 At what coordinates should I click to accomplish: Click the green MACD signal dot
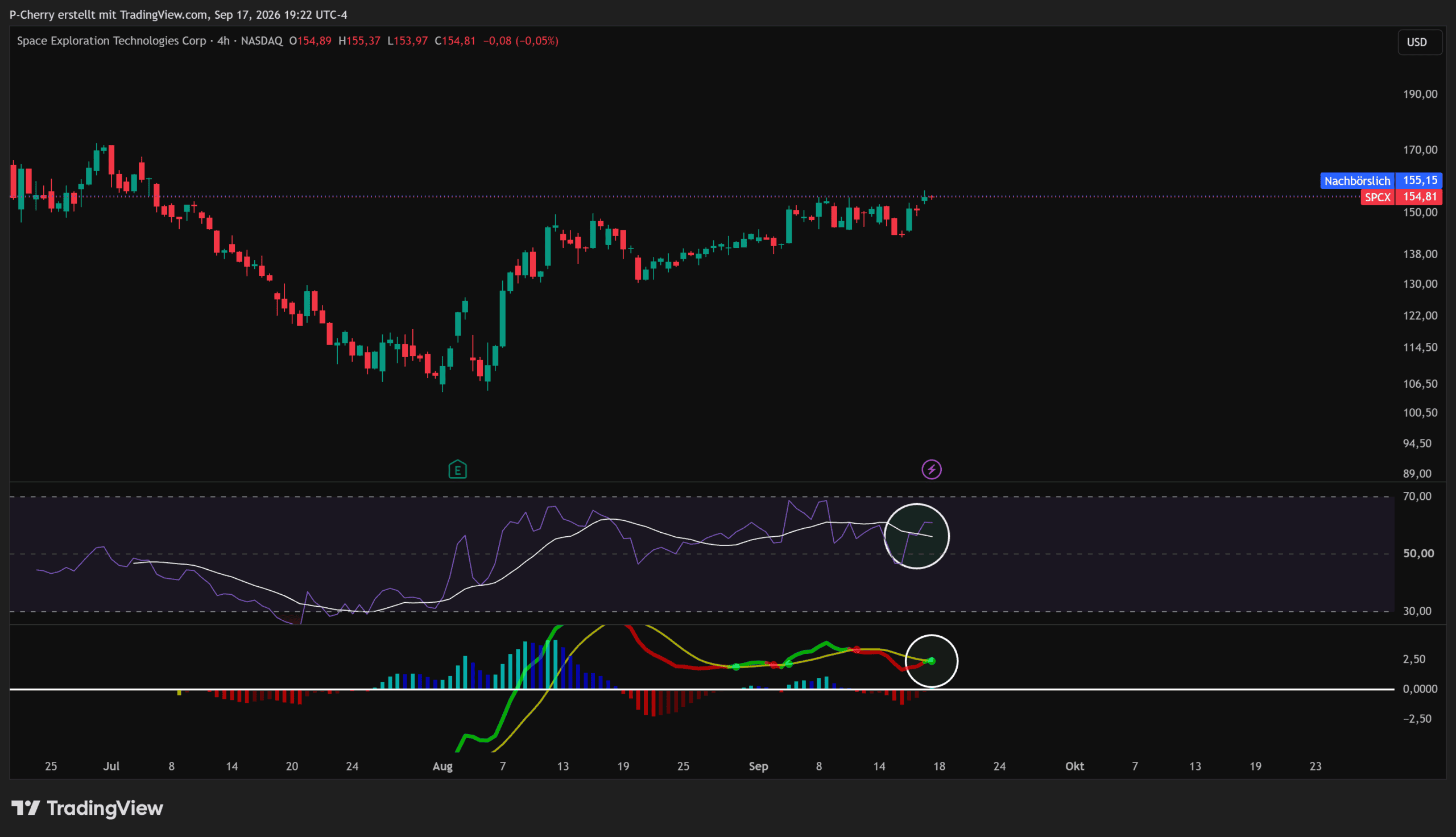pos(931,661)
